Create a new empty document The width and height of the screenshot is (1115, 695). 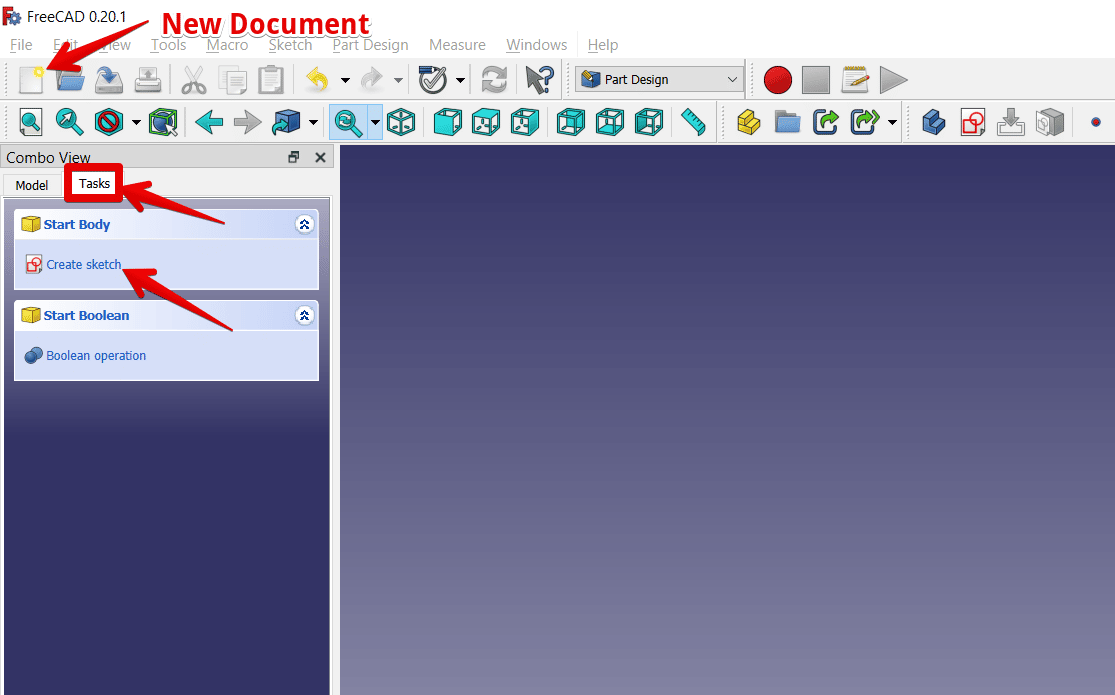point(31,80)
